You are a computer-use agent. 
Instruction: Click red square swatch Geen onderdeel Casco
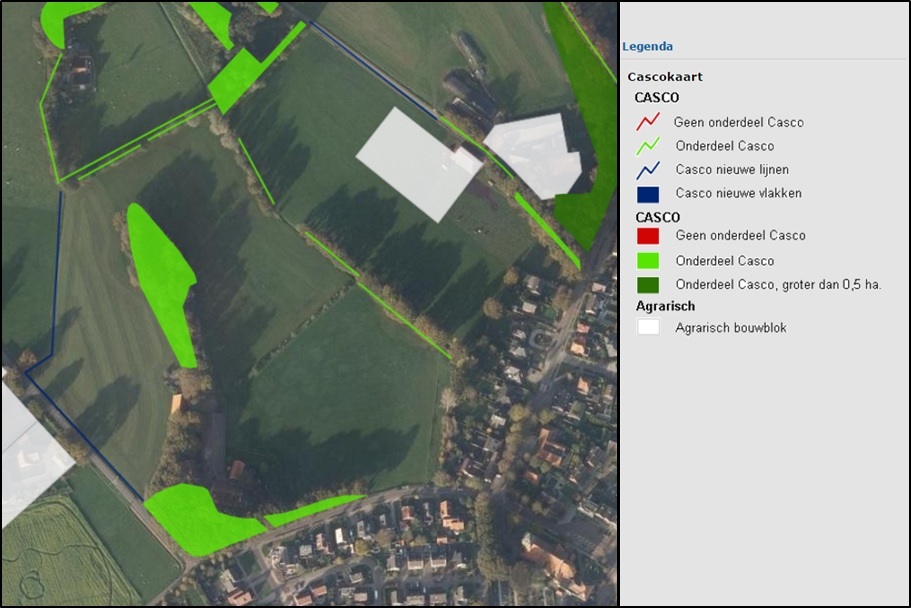pyautogui.click(x=648, y=235)
